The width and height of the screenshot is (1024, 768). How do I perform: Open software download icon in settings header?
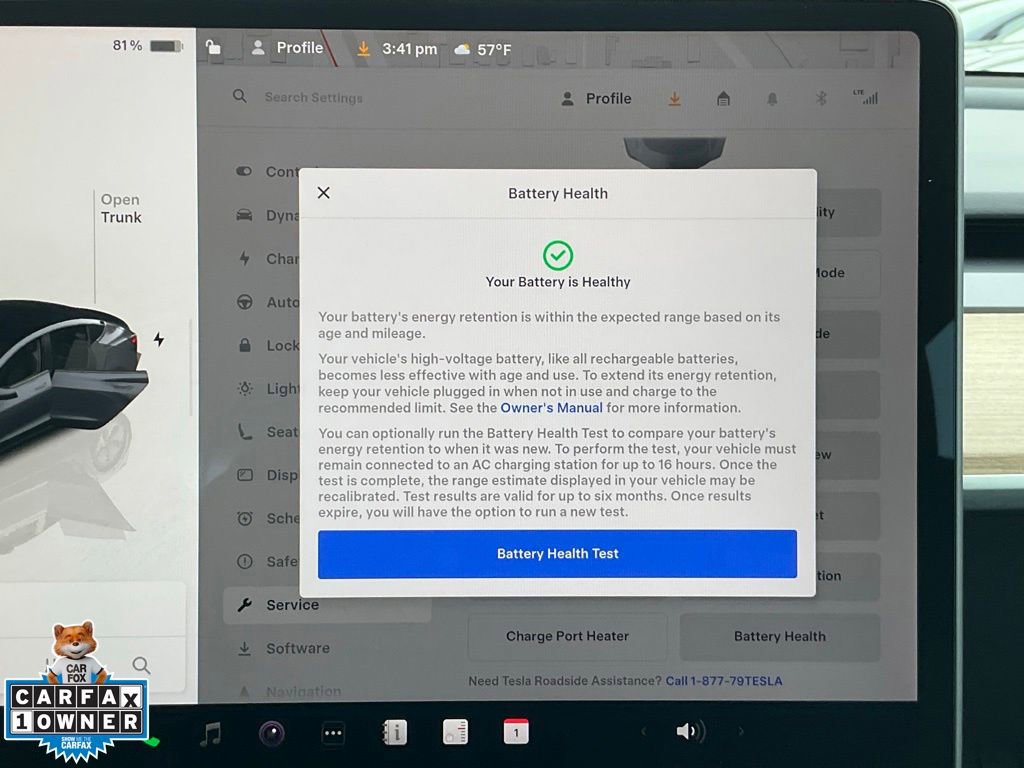[x=675, y=99]
